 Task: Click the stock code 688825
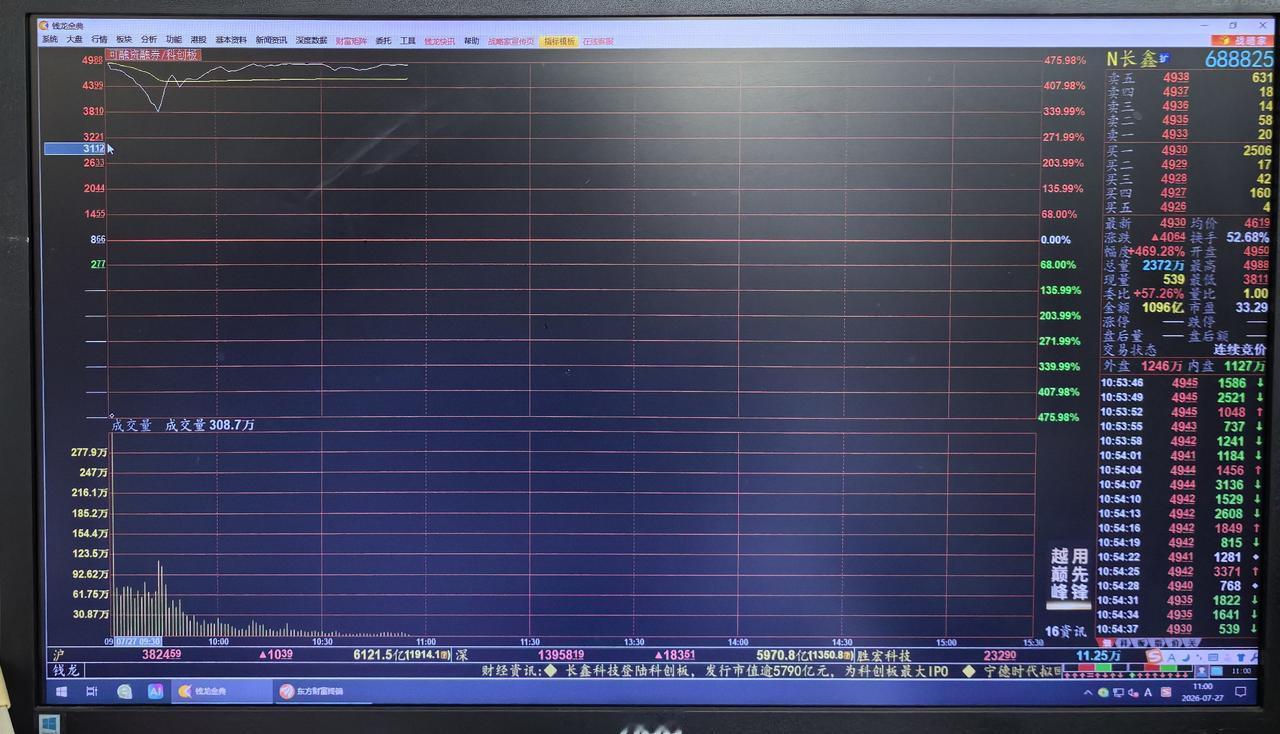[x=1238, y=60]
